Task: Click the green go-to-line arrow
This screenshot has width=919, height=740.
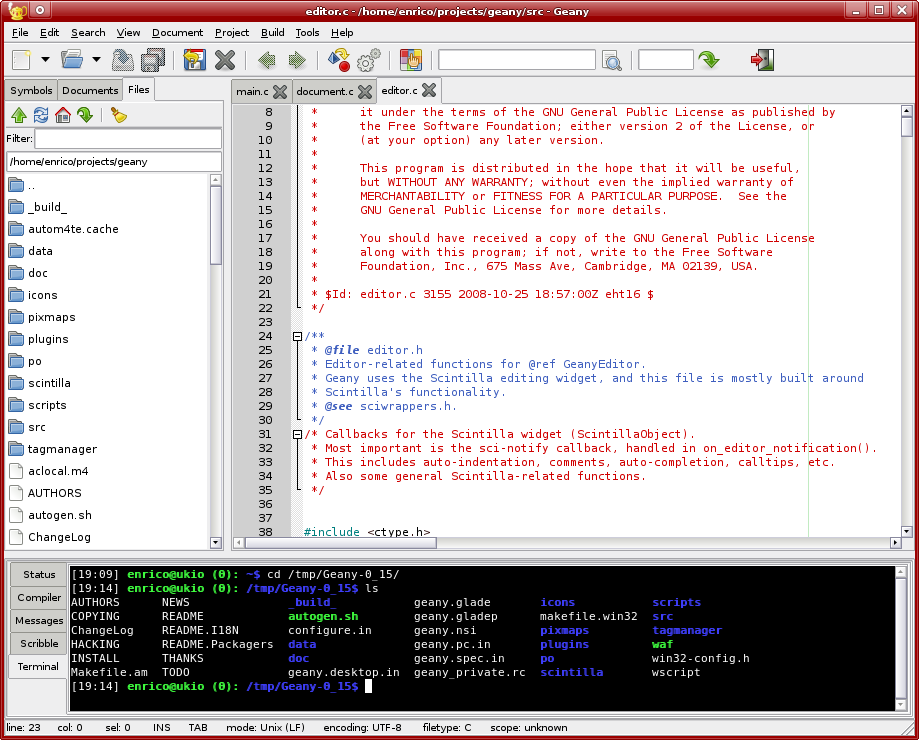Action: [709, 60]
